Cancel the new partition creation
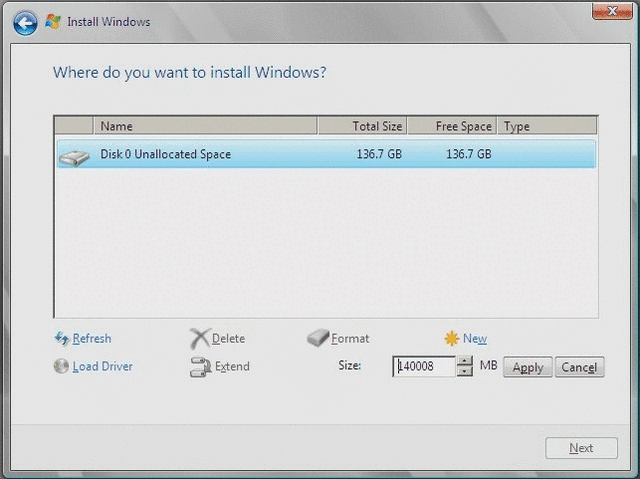Screen dimensions: 640x479 580,367
